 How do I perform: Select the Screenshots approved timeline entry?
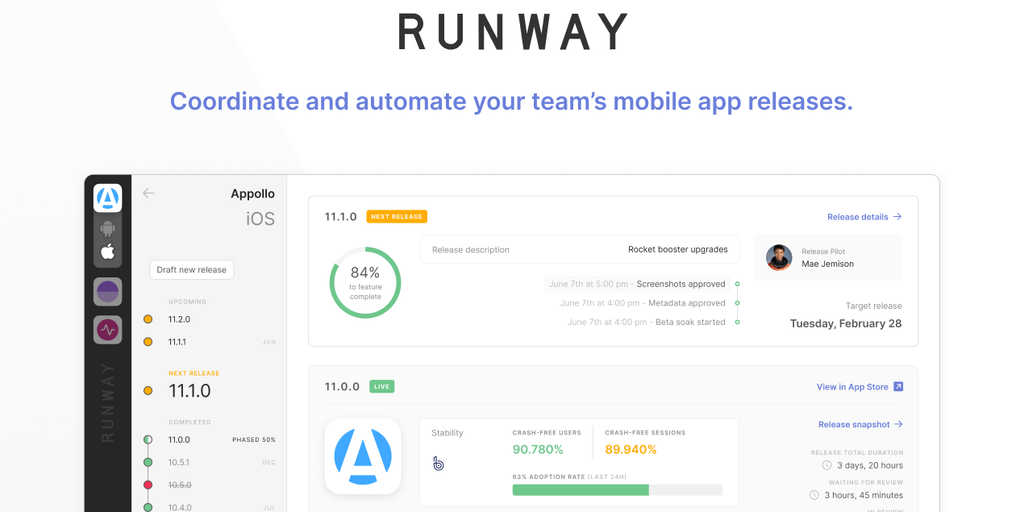click(637, 284)
